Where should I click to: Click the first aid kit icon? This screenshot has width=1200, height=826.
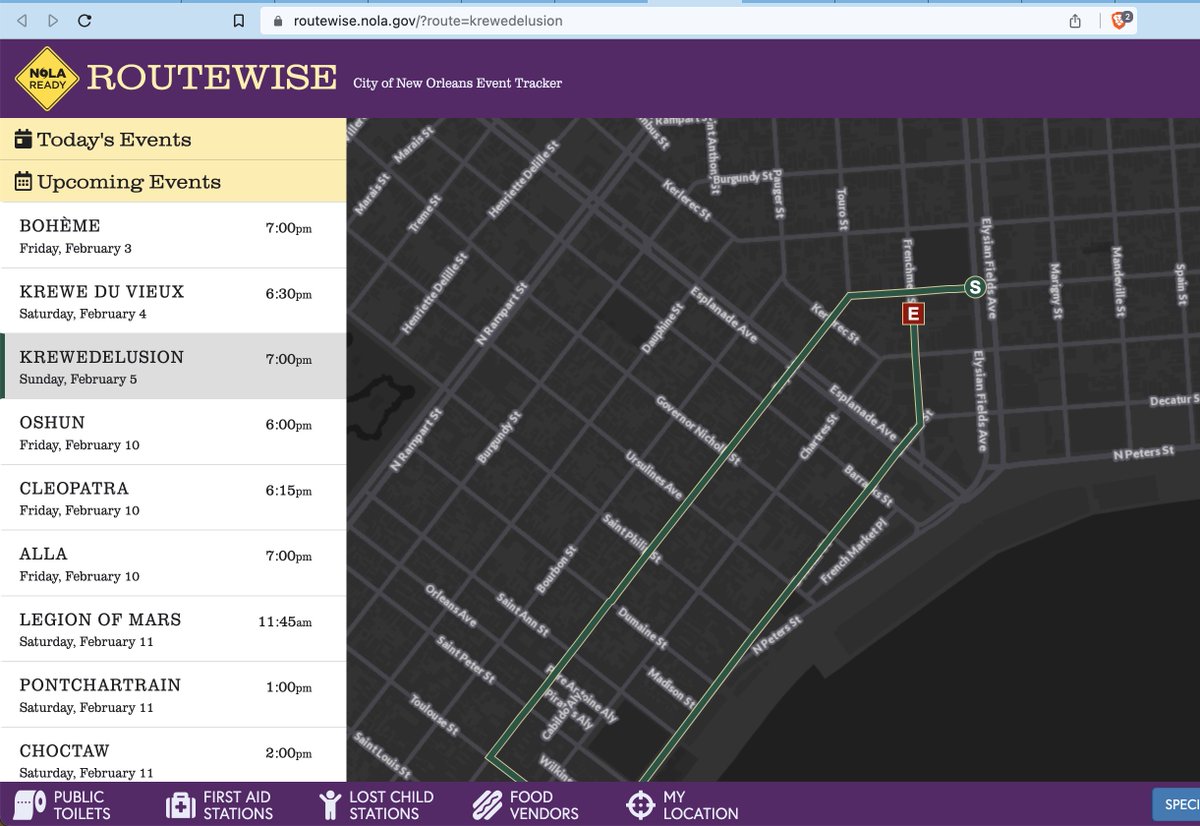(180, 805)
